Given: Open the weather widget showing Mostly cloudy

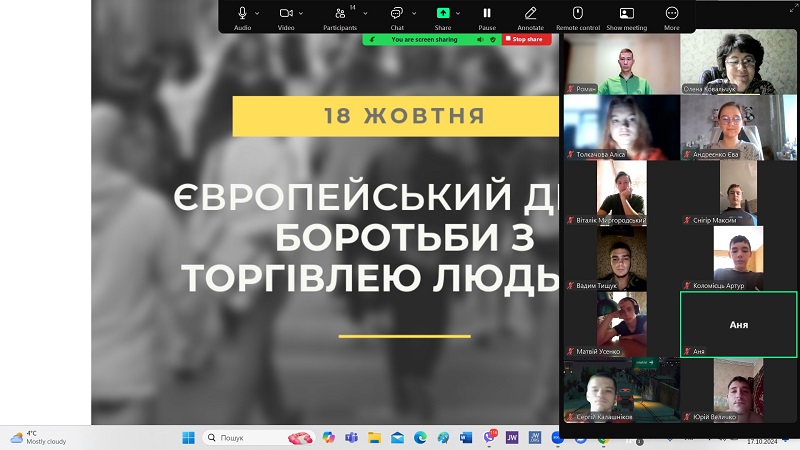Looking at the screenshot, I should coord(38,438).
